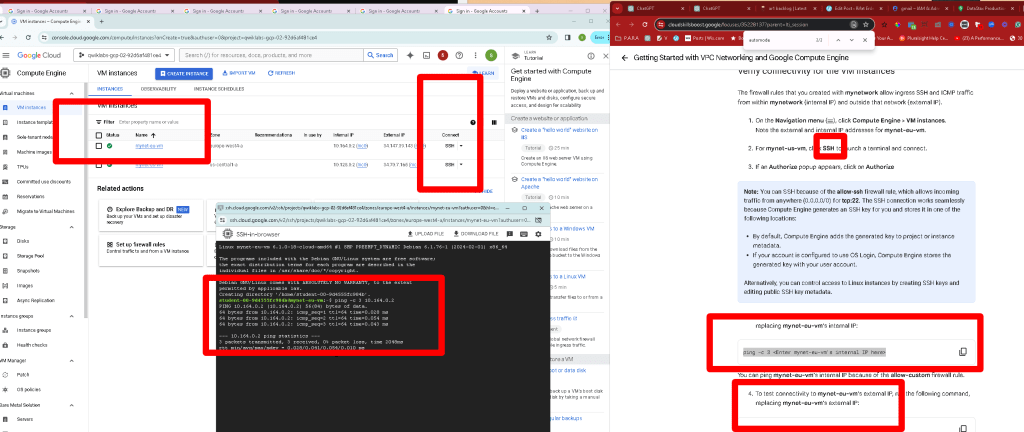
Task: Tick the checkbox for mynet-eu-vm row
Action: 99,146
